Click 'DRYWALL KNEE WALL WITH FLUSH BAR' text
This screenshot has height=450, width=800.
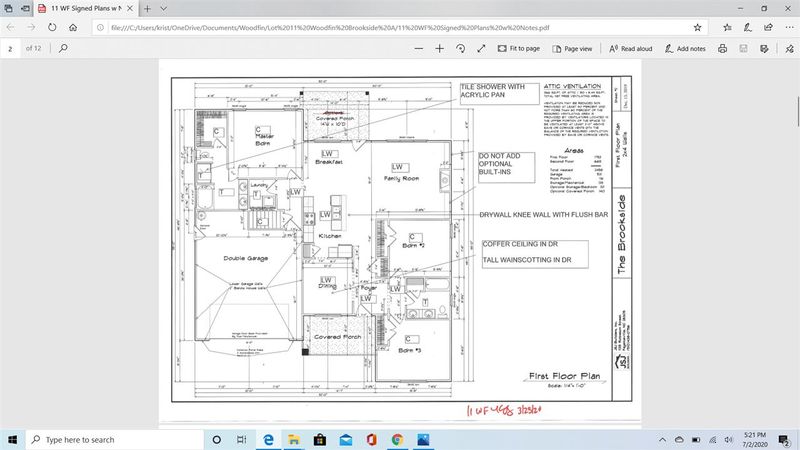543,215
